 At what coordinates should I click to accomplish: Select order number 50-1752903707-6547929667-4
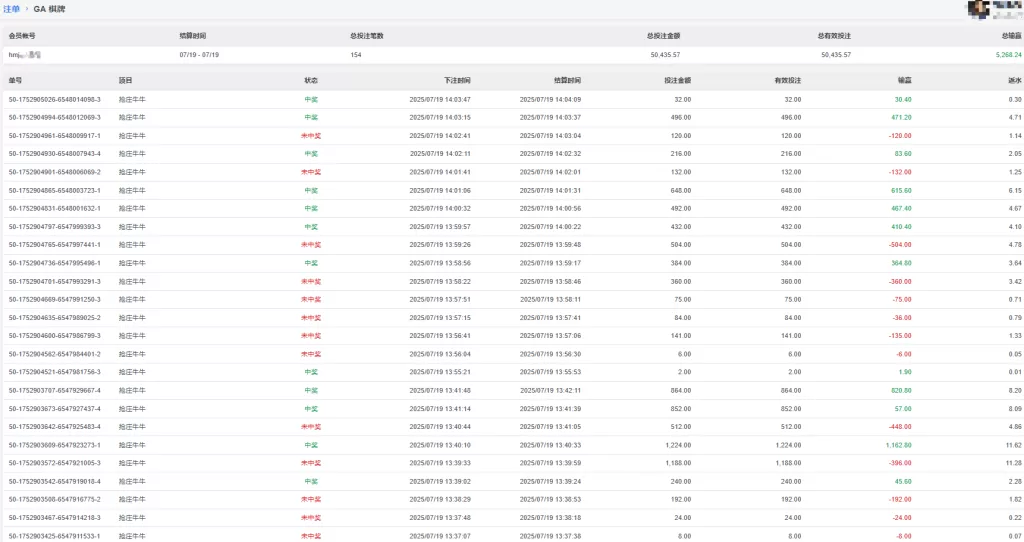tap(55, 391)
